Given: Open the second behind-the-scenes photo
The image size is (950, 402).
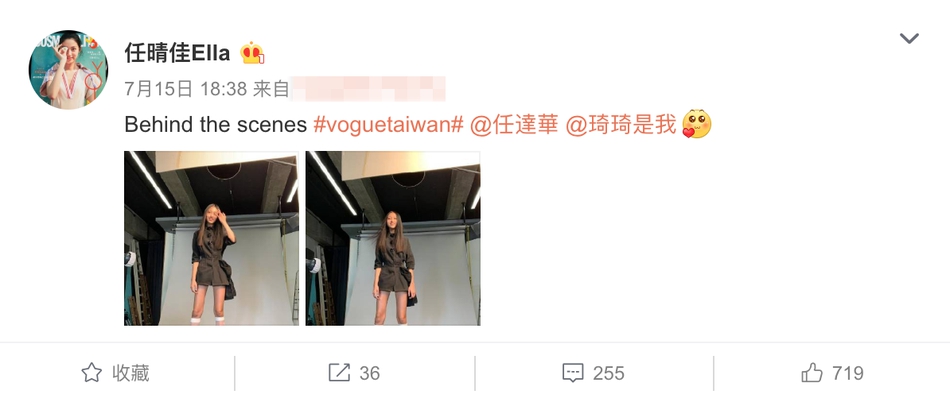Looking at the screenshot, I should point(393,238).
